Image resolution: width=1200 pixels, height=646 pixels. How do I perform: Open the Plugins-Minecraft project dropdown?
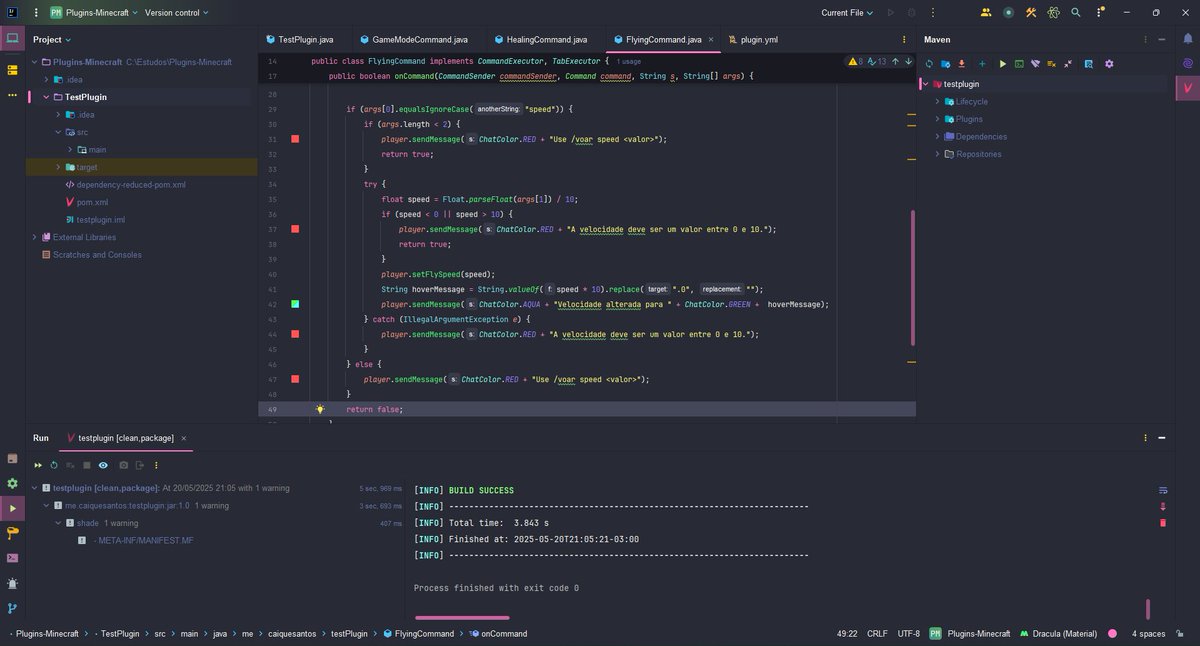(x=92, y=13)
